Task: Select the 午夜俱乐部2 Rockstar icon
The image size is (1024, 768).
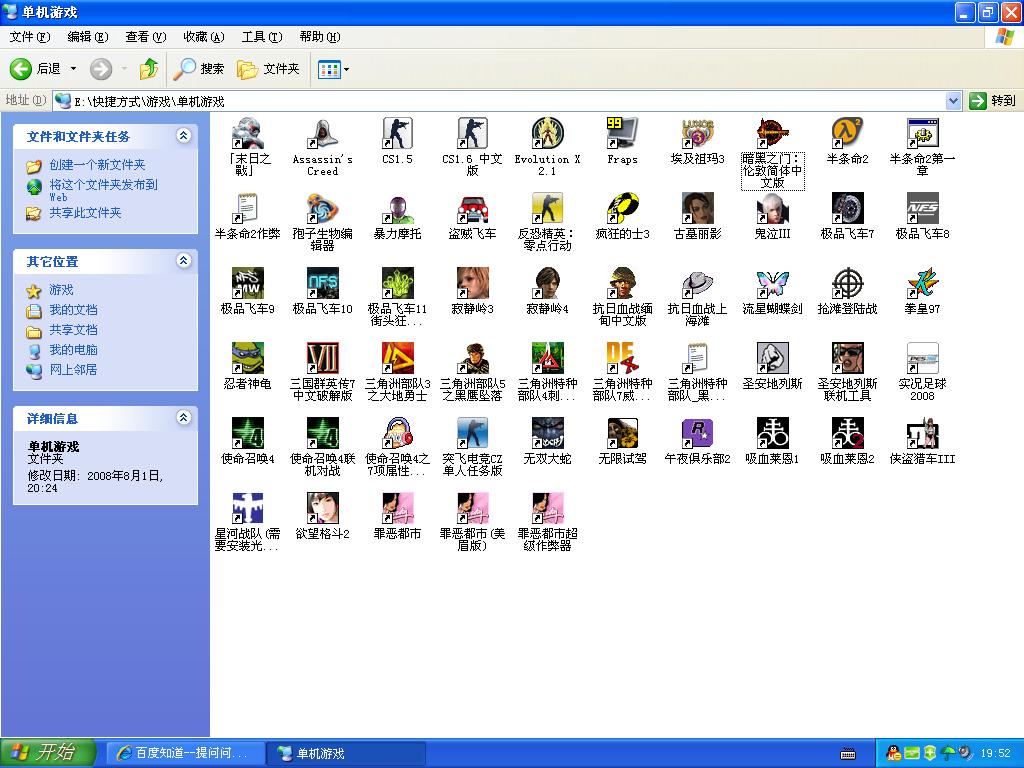Action: pos(697,434)
